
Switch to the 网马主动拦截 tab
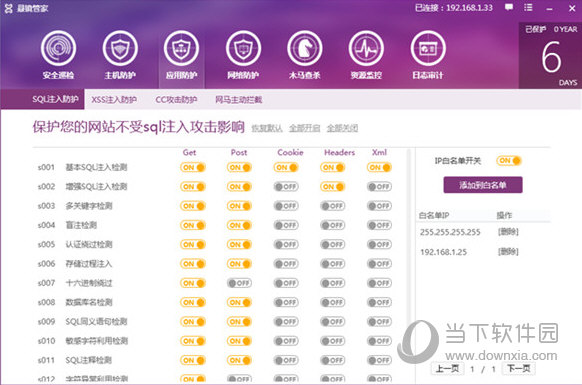coord(239,99)
